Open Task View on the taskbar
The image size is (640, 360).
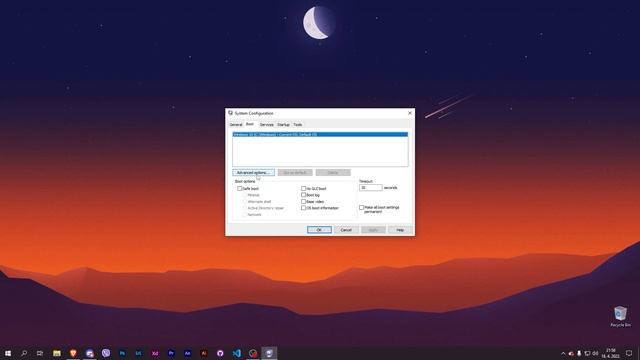pos(40,353)
